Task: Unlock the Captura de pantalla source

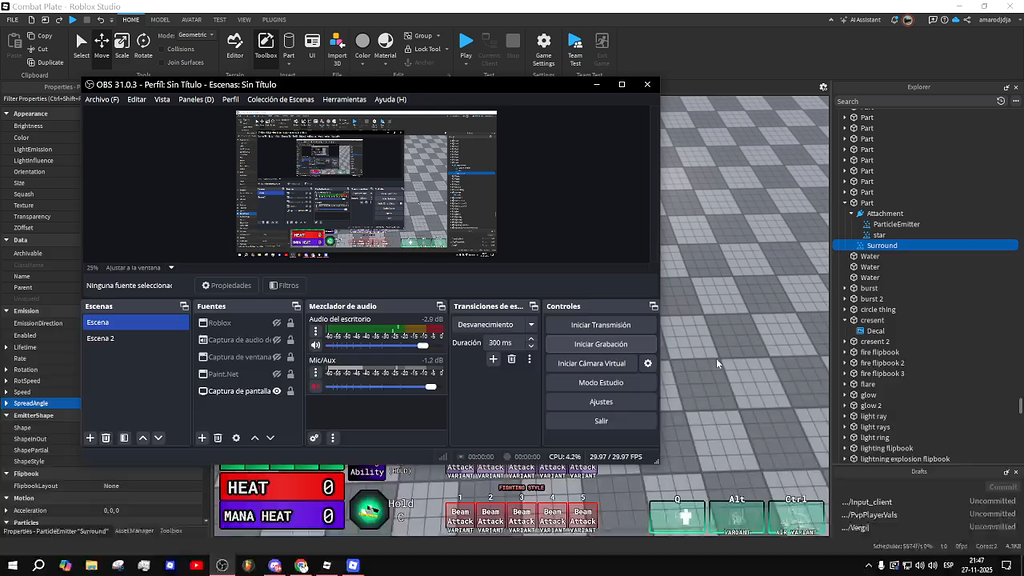Action: click(291, 391)
